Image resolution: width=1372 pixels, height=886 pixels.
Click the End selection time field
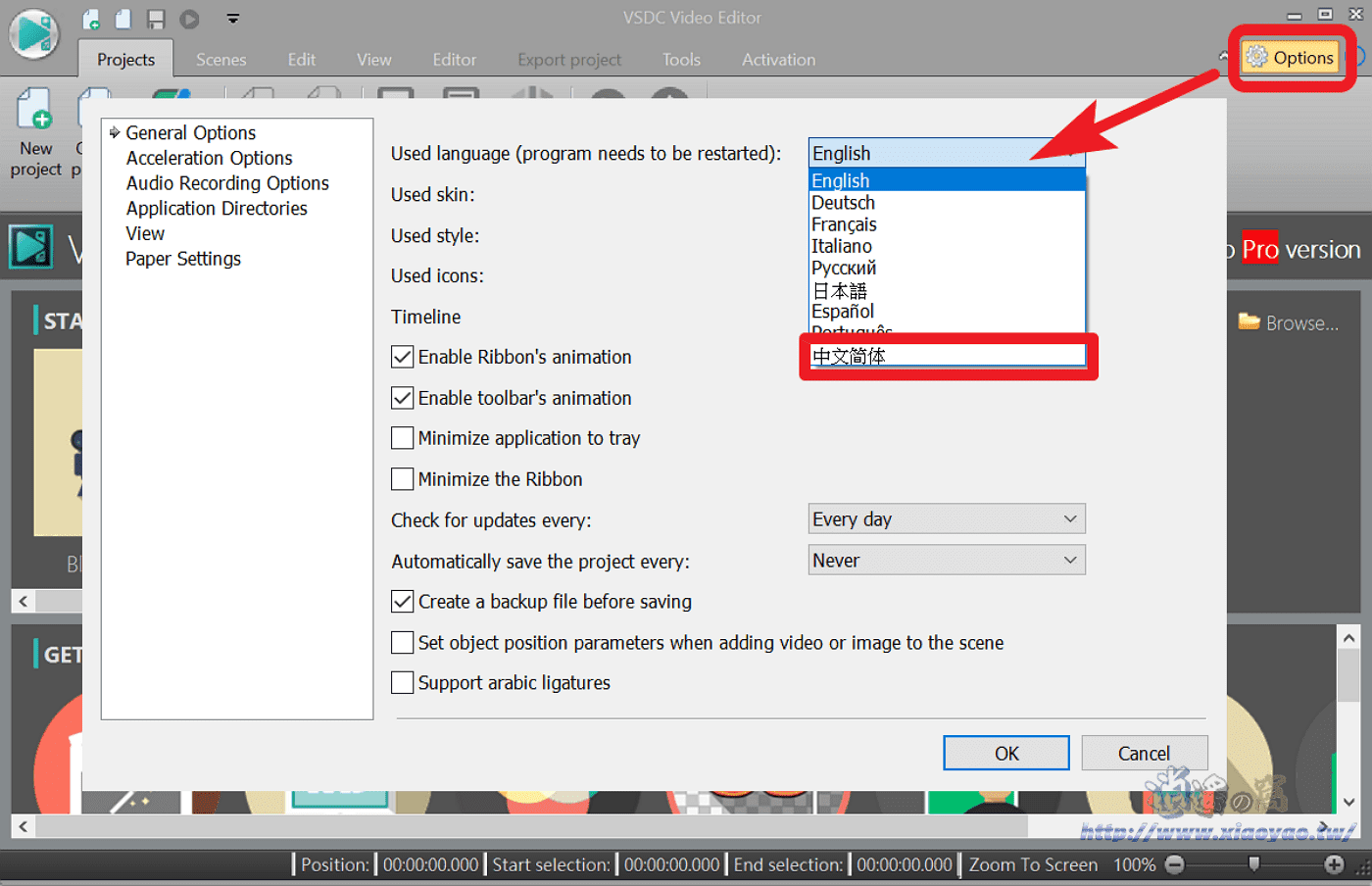pyautogui.click(x=904, y=864)
